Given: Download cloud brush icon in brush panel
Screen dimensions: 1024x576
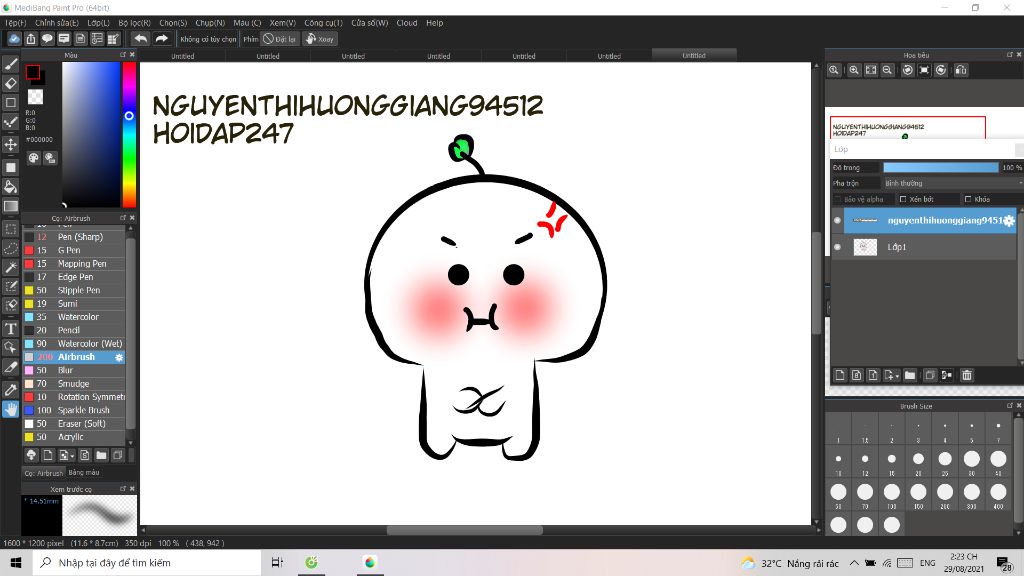Looking at the screenshot, I should click(x=31, y=455).
